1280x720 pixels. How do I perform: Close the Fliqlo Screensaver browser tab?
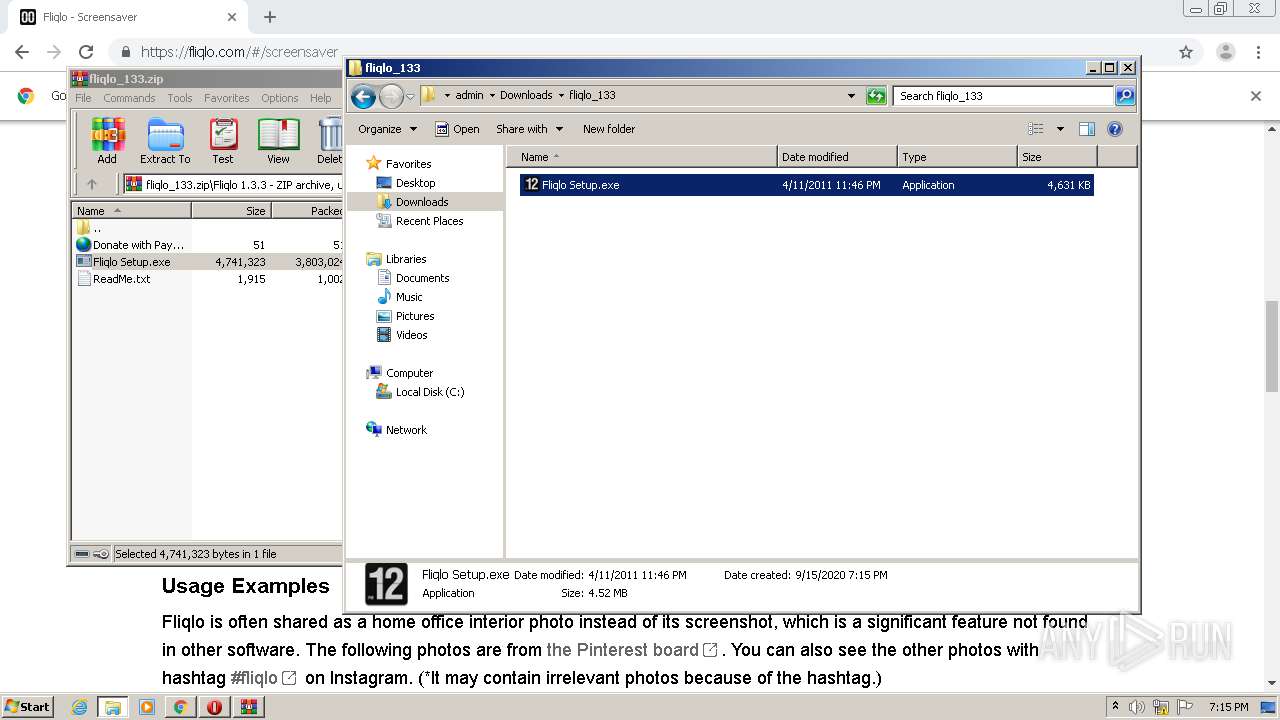click(x=232, y=17)
